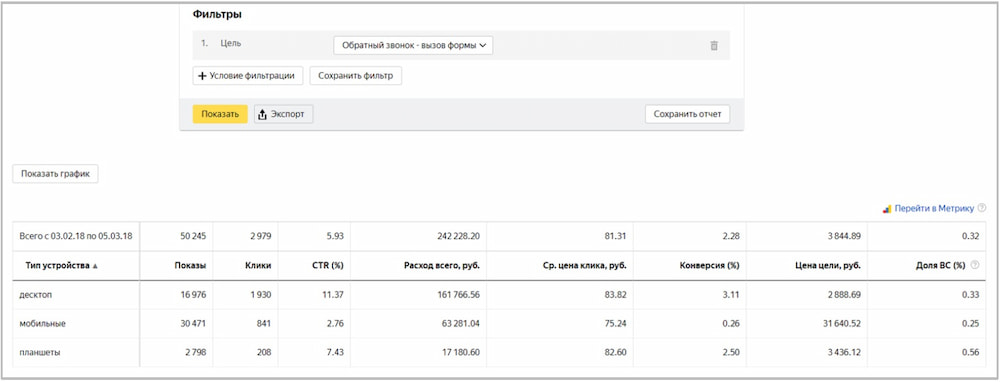Click the Метрика bar chart icon
The width and height of the screenshot is (1000, 382).
coord(887,209)
